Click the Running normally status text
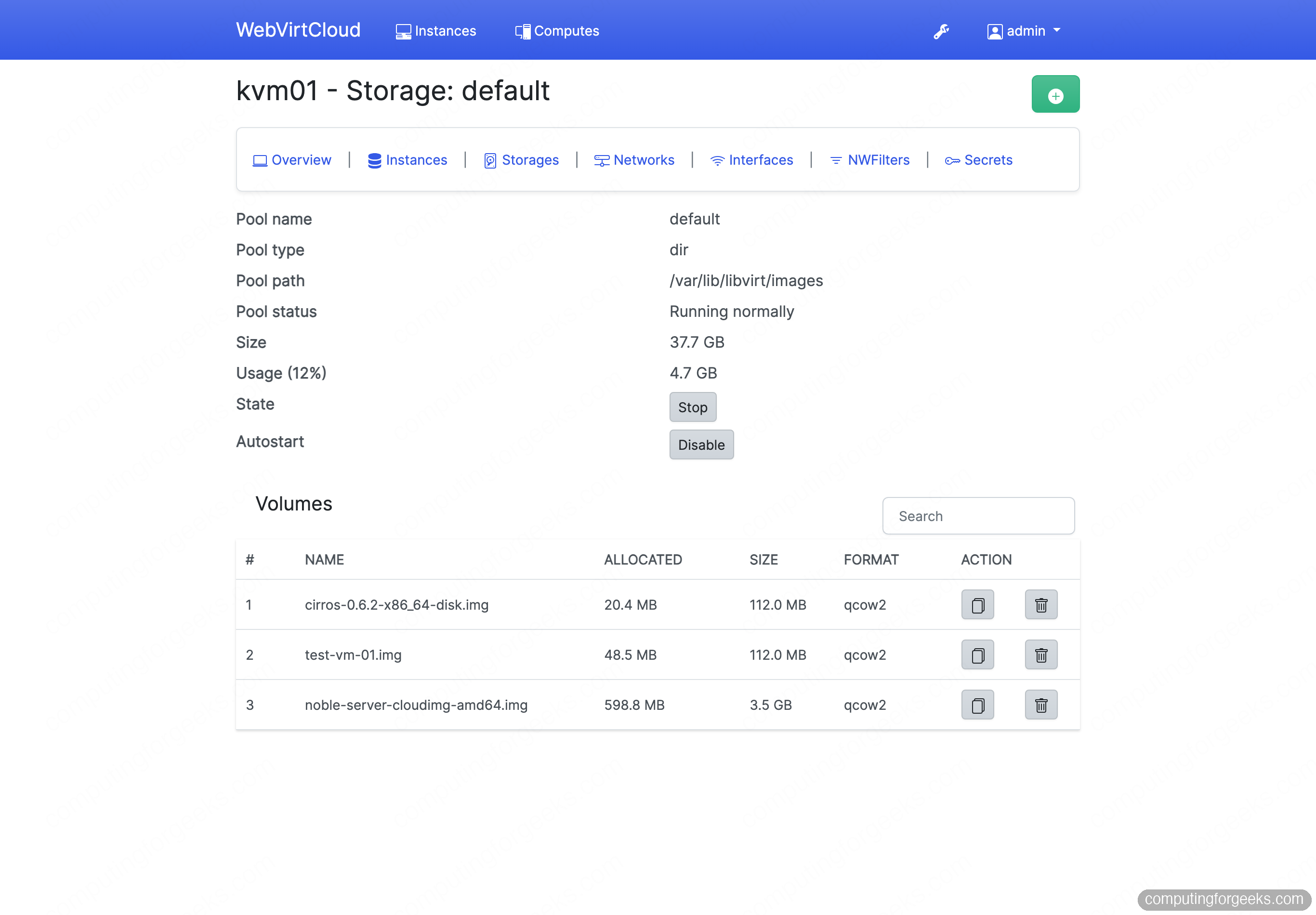 coord(731,311)
